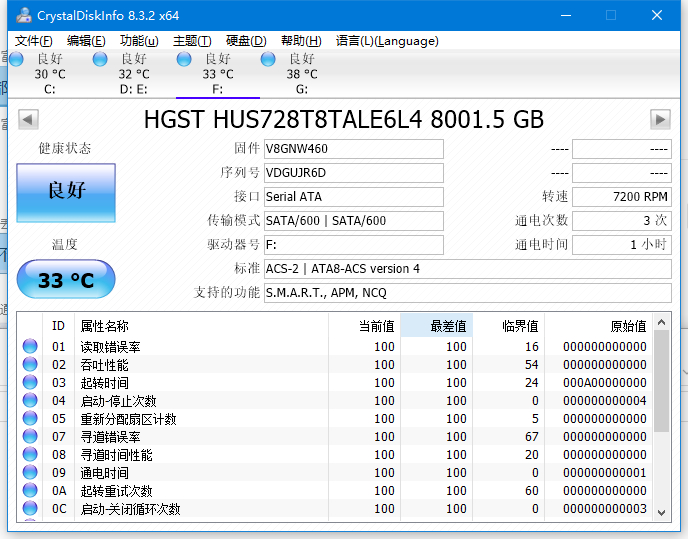
Task: Open the 语言(L)(Language) menu
Action: (387, 41)
